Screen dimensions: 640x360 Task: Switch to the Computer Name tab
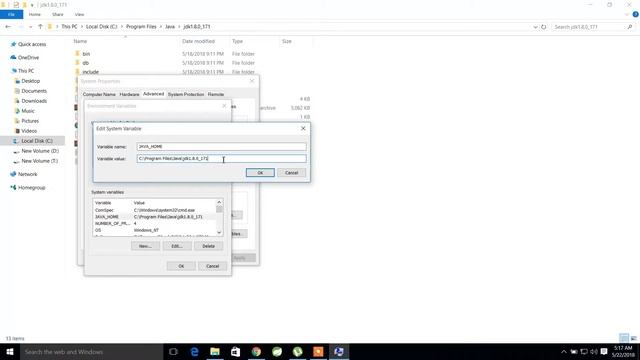pyautogui.click(x=99, y=94)
